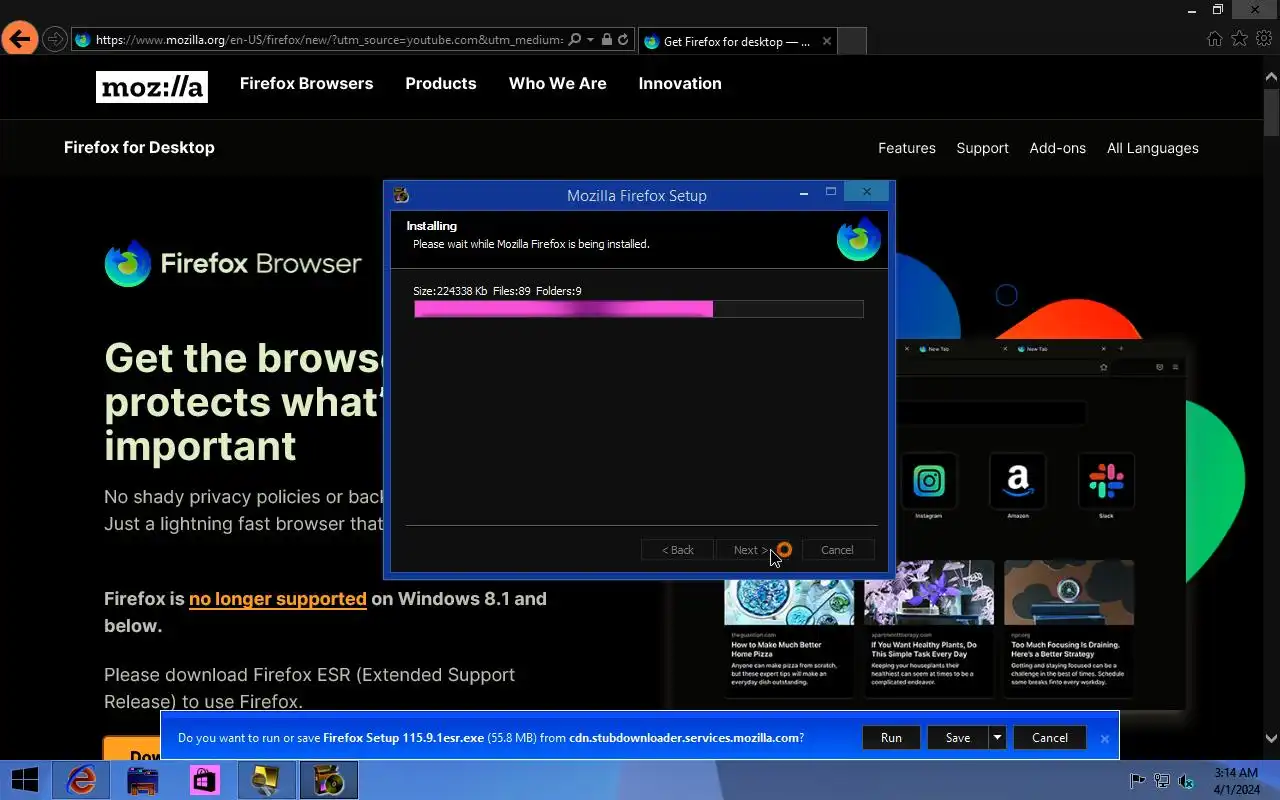Screen dimensions: 1280x800
Task: Open the Windows Start button
Action: (24, 780)
